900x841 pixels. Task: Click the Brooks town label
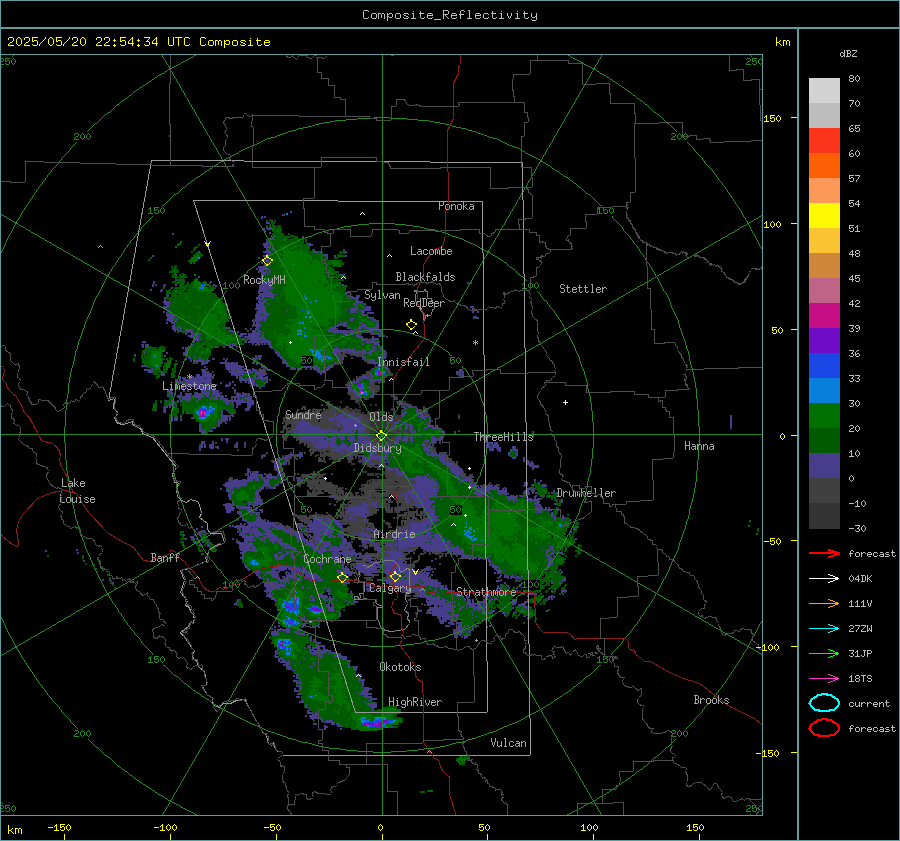pyautogui.click(x=711, y=700)
